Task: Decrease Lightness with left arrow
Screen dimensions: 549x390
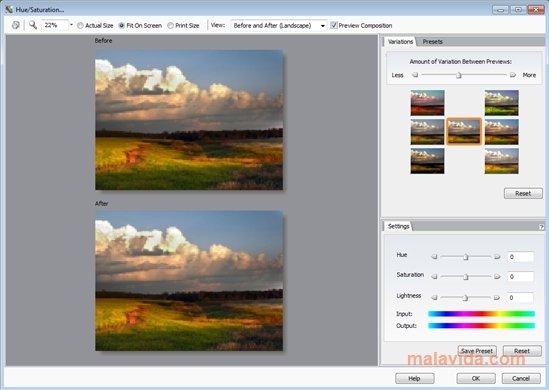Action: tap(434, 298)
